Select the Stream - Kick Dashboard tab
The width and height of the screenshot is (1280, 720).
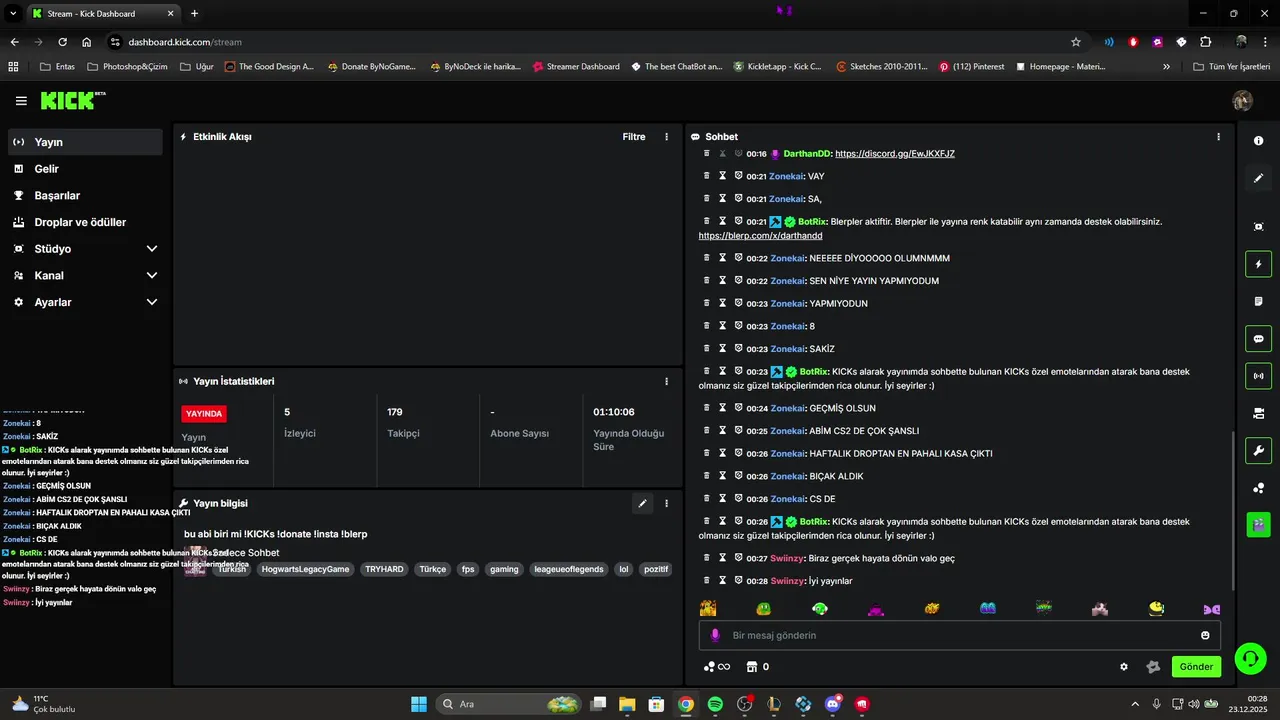pos(104,14)
